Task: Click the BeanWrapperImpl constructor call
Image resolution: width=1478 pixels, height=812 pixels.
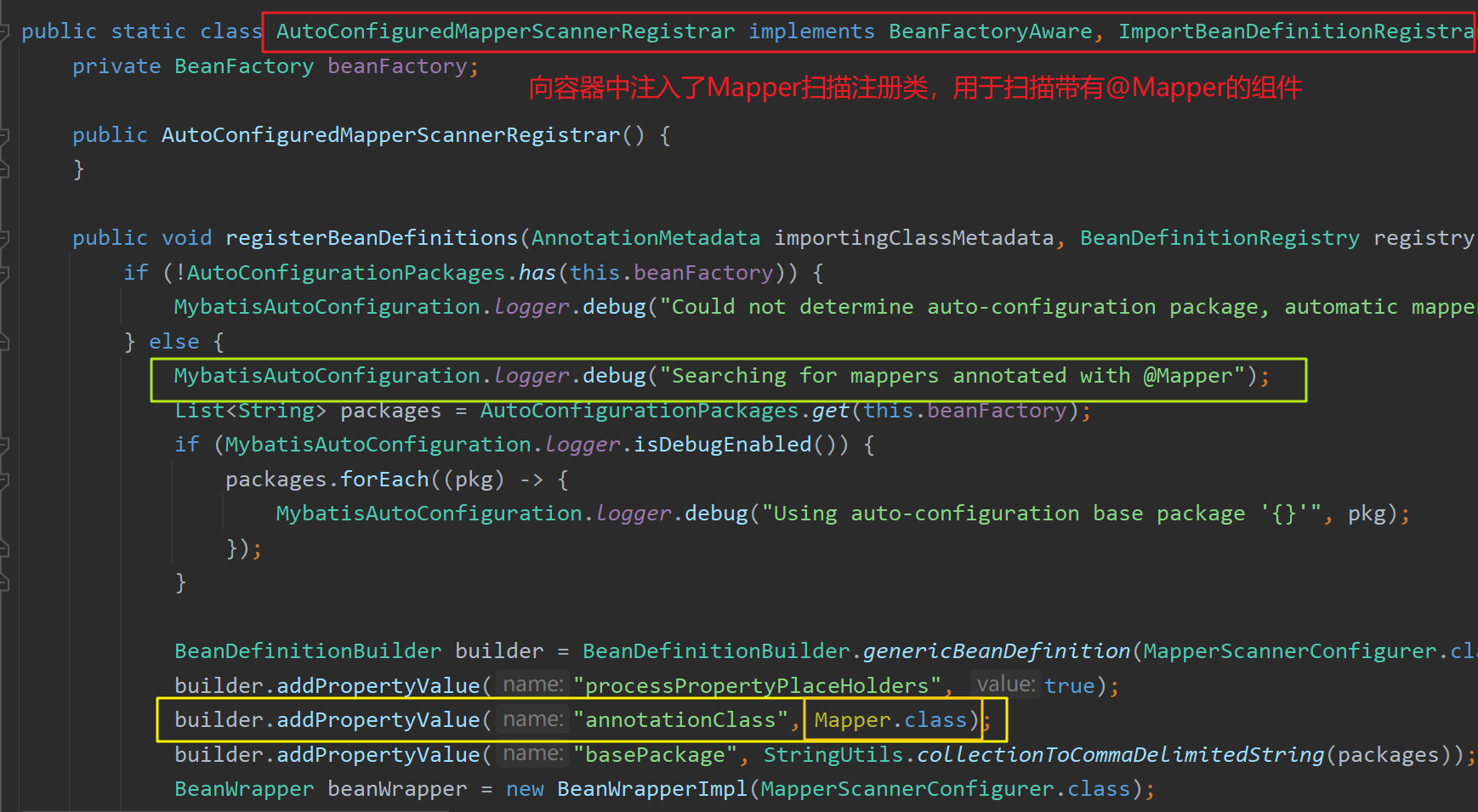Action: [652, 789]
